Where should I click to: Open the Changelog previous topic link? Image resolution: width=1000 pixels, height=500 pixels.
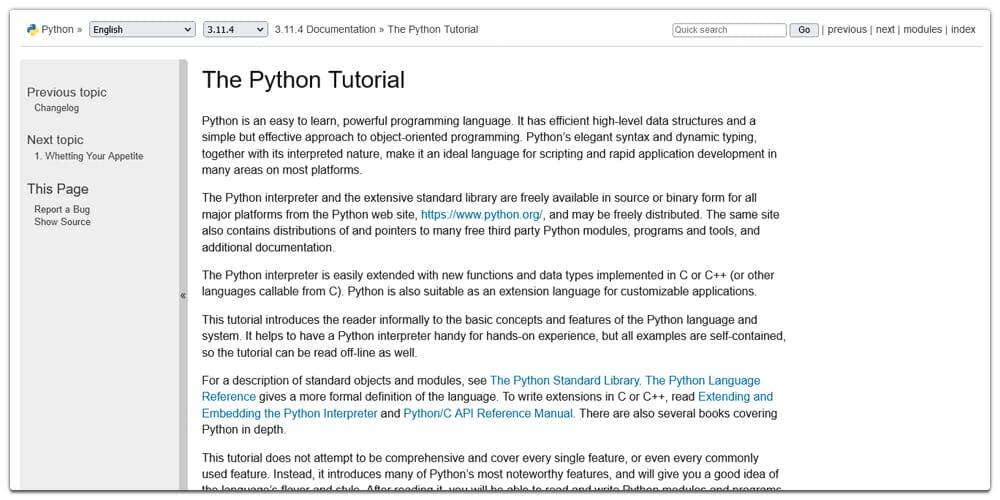57,108
